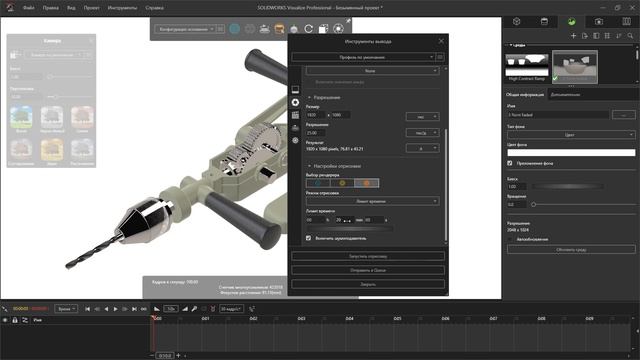Select the snapshot output mode icon
640x360 pixels.
tap(295, 89)
